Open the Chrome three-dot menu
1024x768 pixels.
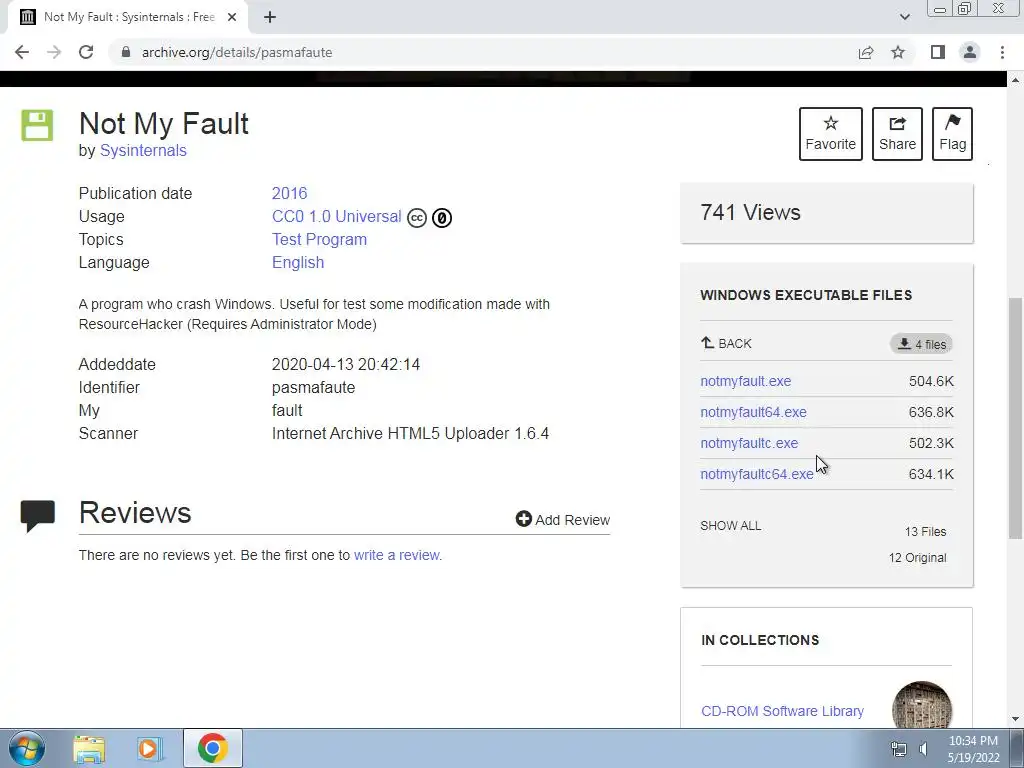[x=1002, y=52]
